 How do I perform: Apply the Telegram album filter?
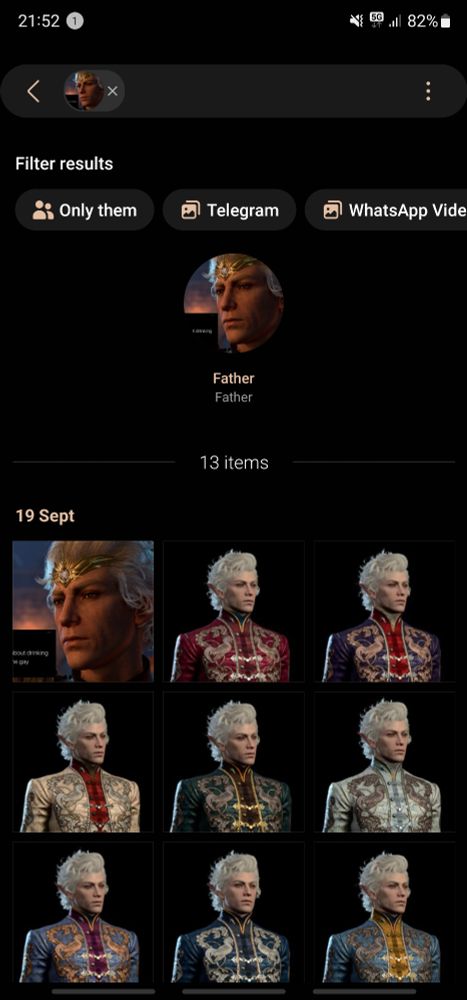[230, 210]
